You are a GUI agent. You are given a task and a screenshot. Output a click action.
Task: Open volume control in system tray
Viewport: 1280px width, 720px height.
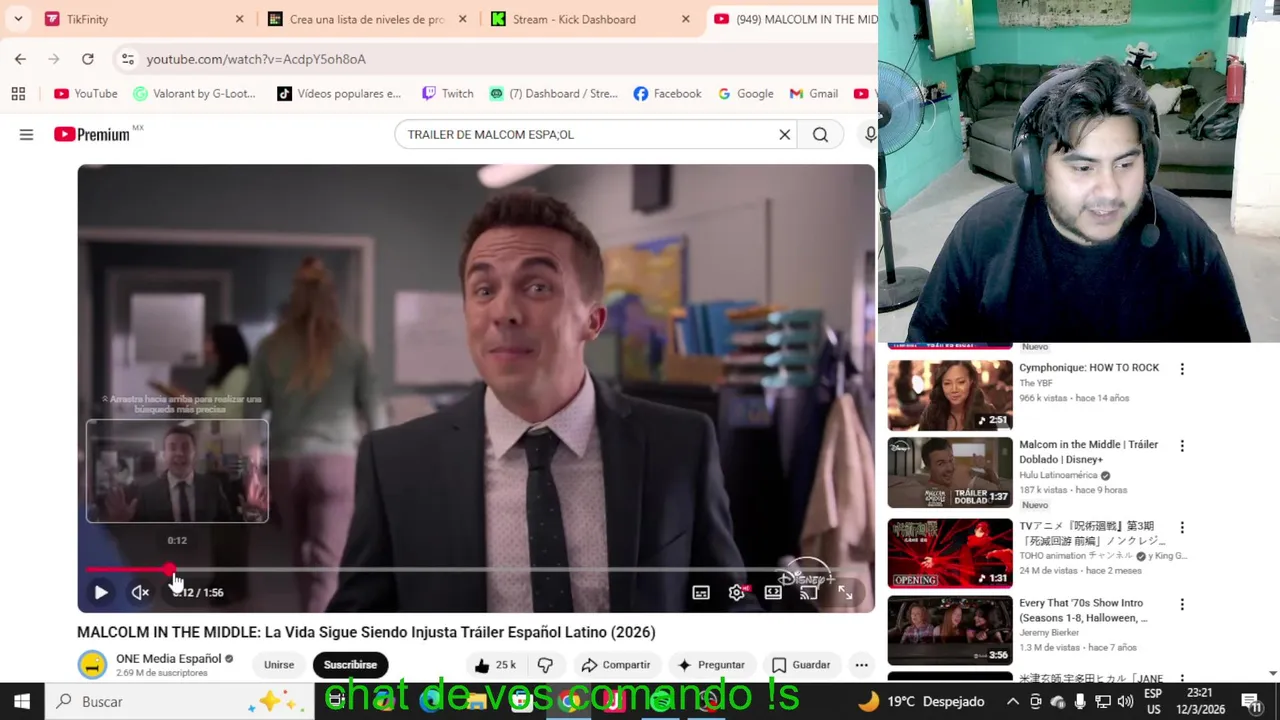click(x=1125, y=702)
